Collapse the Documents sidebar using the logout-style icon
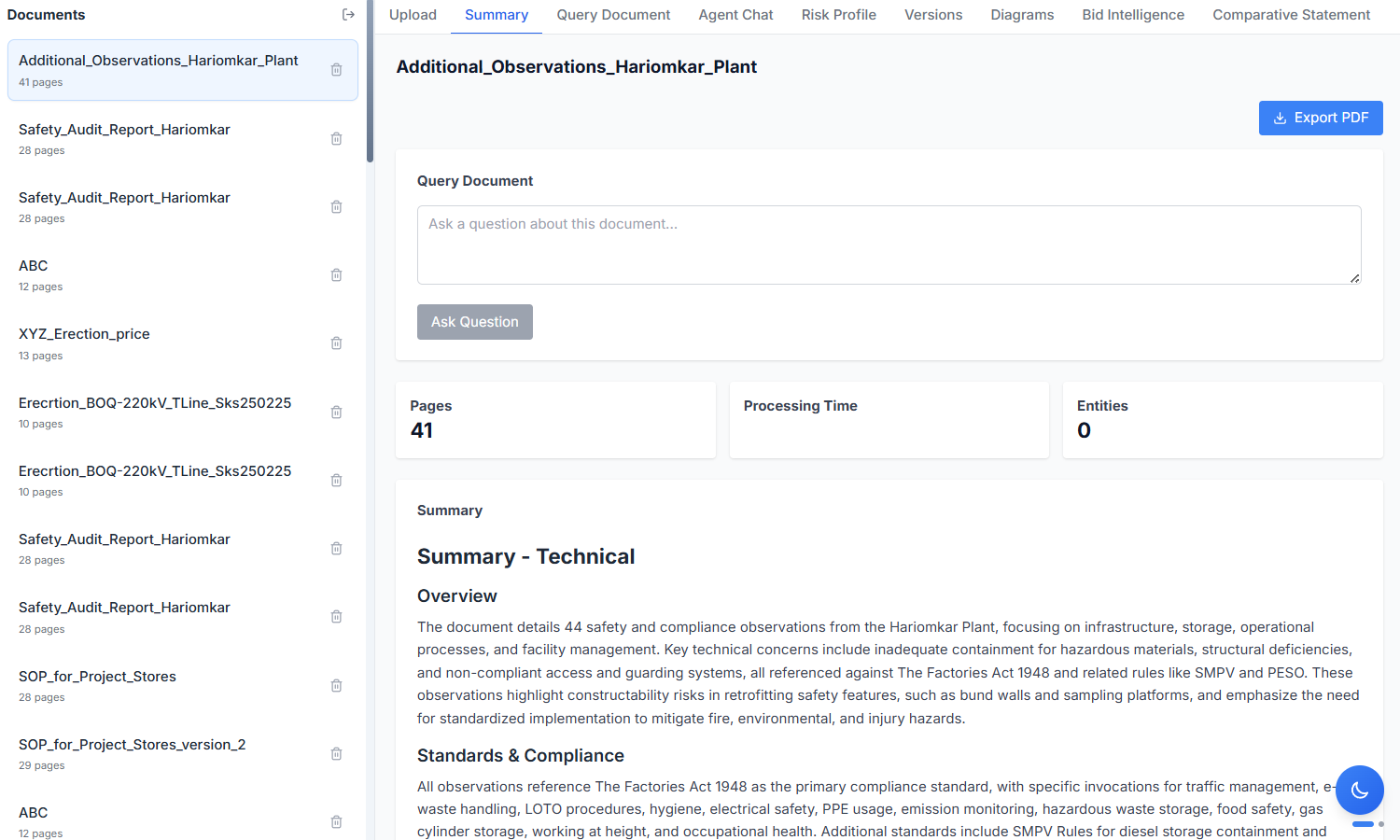Viewport: 1400px width, 840px height. tap(348, 15)
